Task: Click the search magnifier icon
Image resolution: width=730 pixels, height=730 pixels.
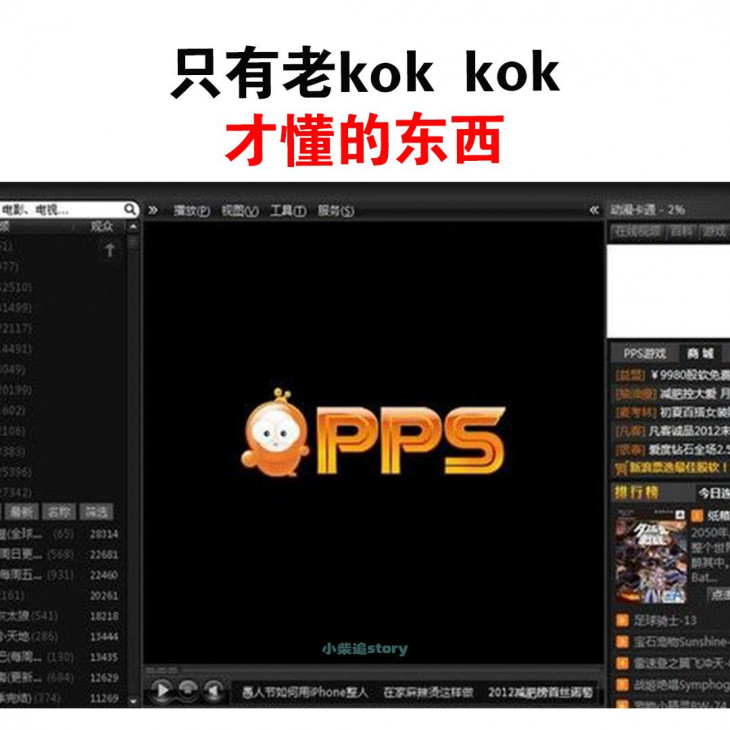Action: 130,209
